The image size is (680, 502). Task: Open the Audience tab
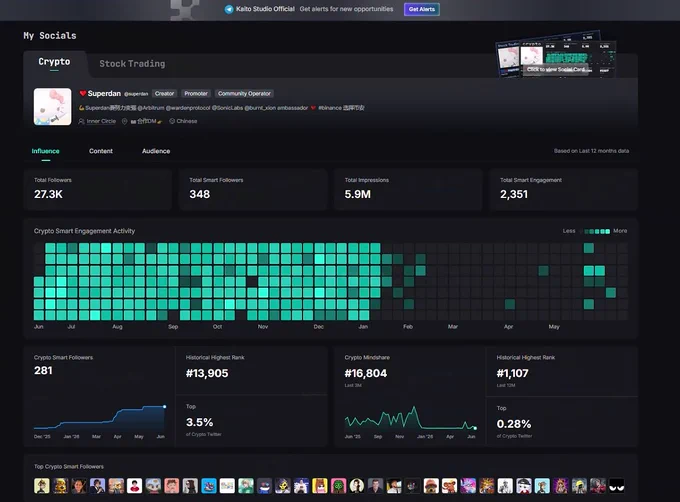coord(156,151)
